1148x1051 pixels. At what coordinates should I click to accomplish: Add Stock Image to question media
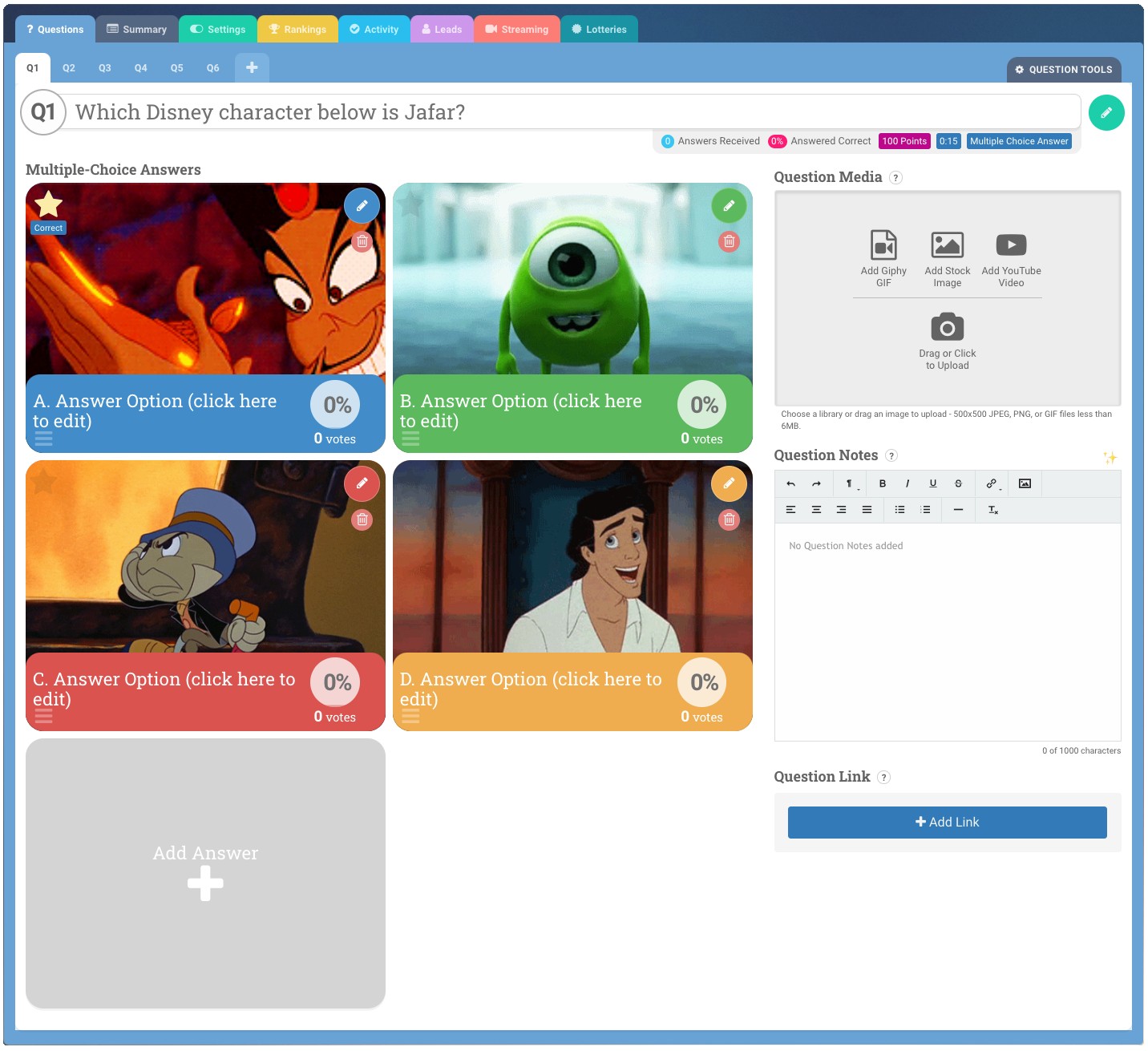(947, 258)
